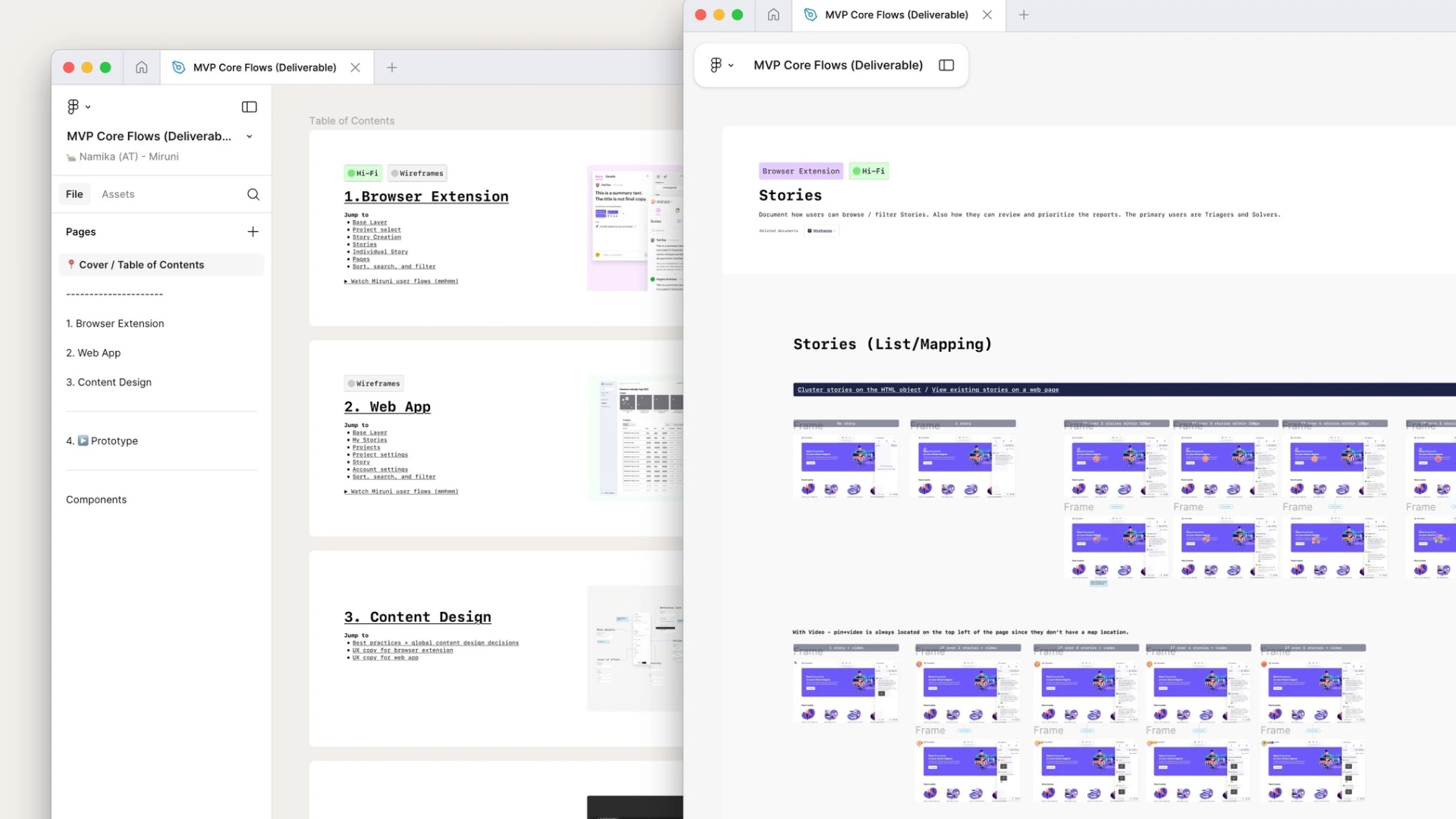This screenshot has height=819, width=1456.
Task: Toggle sidebar via right window panel icon
Action: [x=946, y=65]
